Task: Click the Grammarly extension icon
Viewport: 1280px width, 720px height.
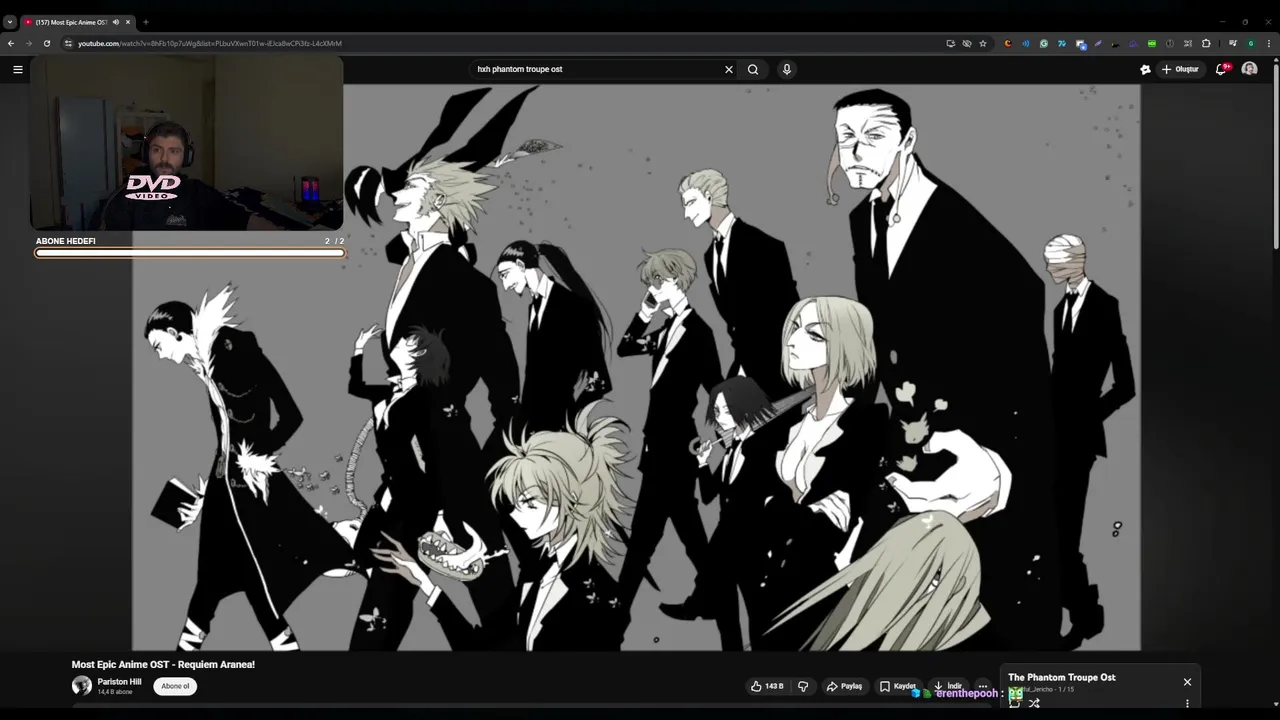Action: click(x=1044, y=43)
